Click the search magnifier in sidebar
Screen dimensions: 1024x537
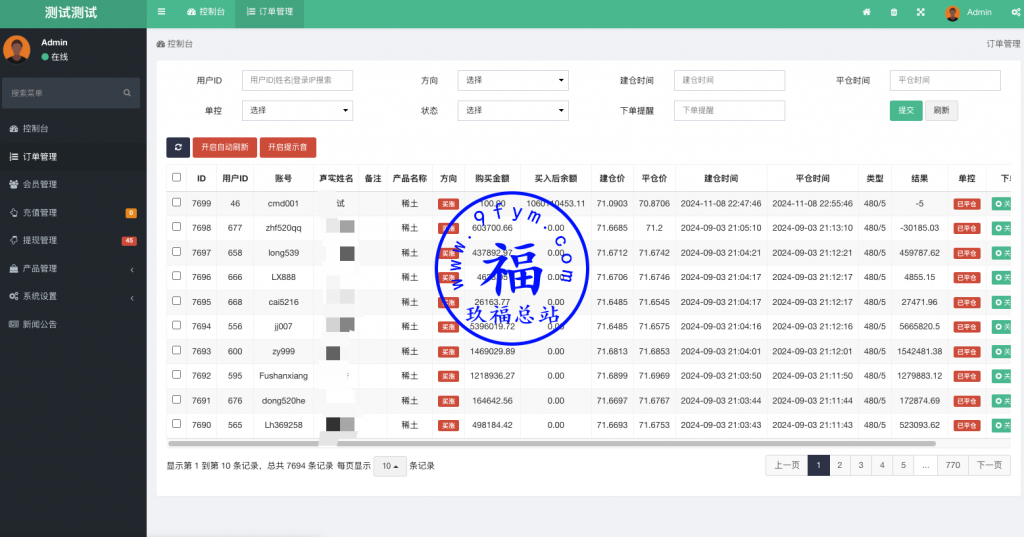[x=127, y=93]
